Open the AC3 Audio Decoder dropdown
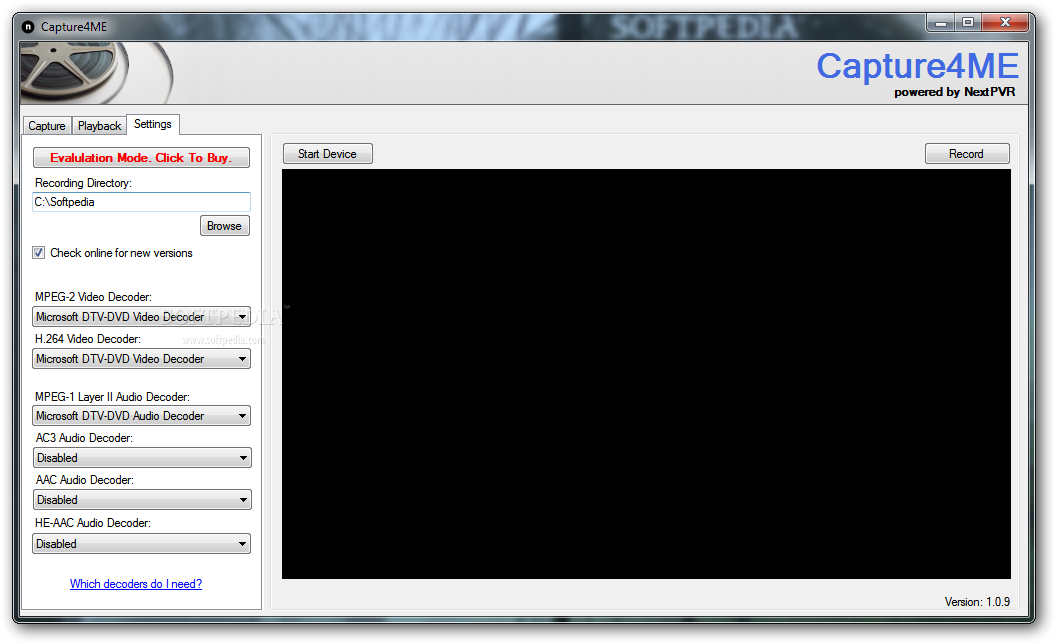 (x=142, y=458)
